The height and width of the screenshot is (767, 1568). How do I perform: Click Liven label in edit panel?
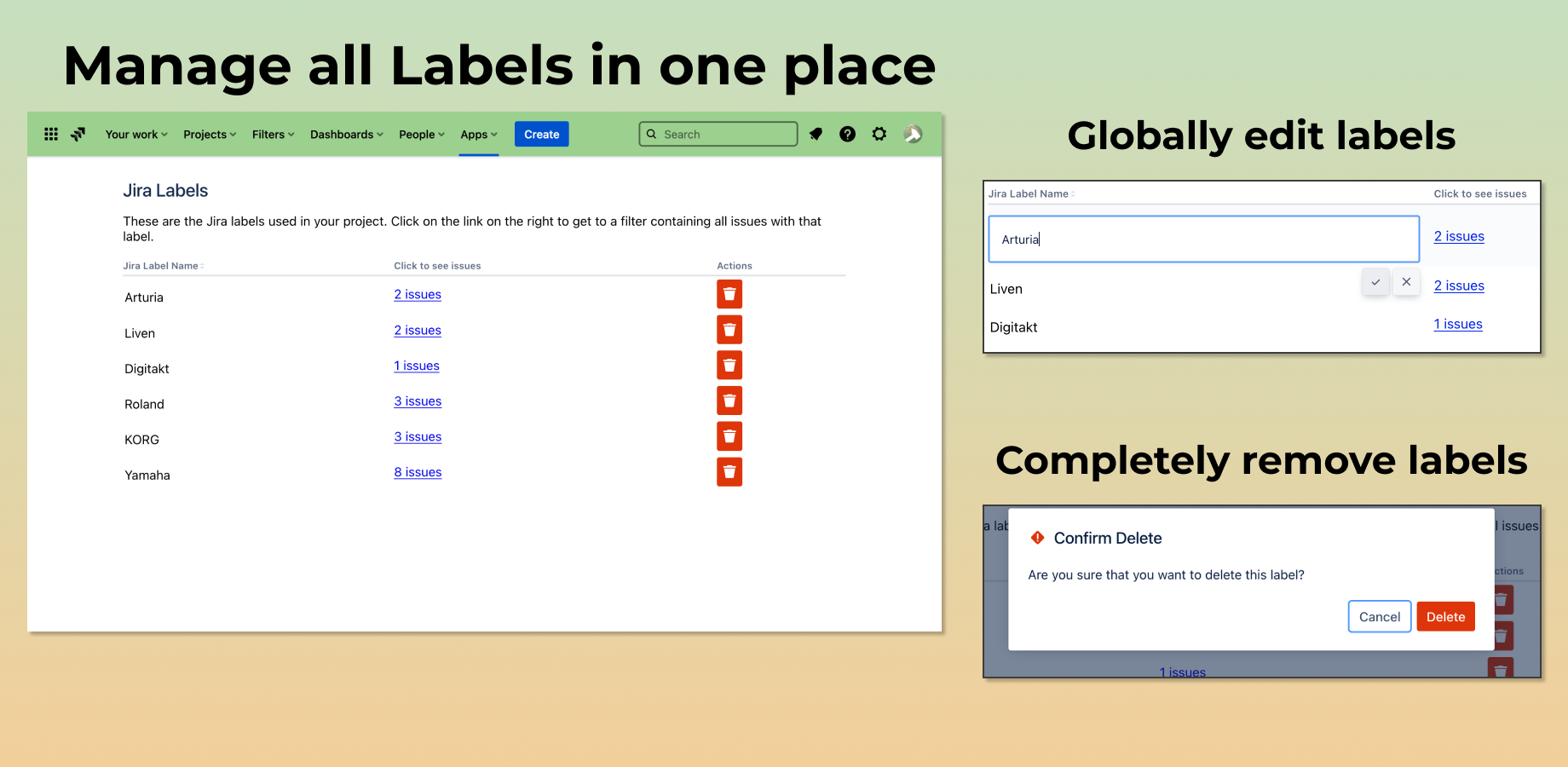pos(1006,289)
